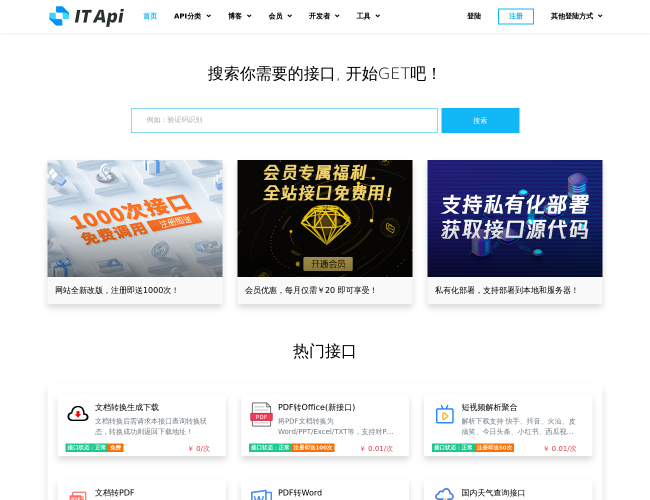The height and width of the screenshot is (500, 650).
Task: Click the ITApi logo
Action: pos(86,16)
